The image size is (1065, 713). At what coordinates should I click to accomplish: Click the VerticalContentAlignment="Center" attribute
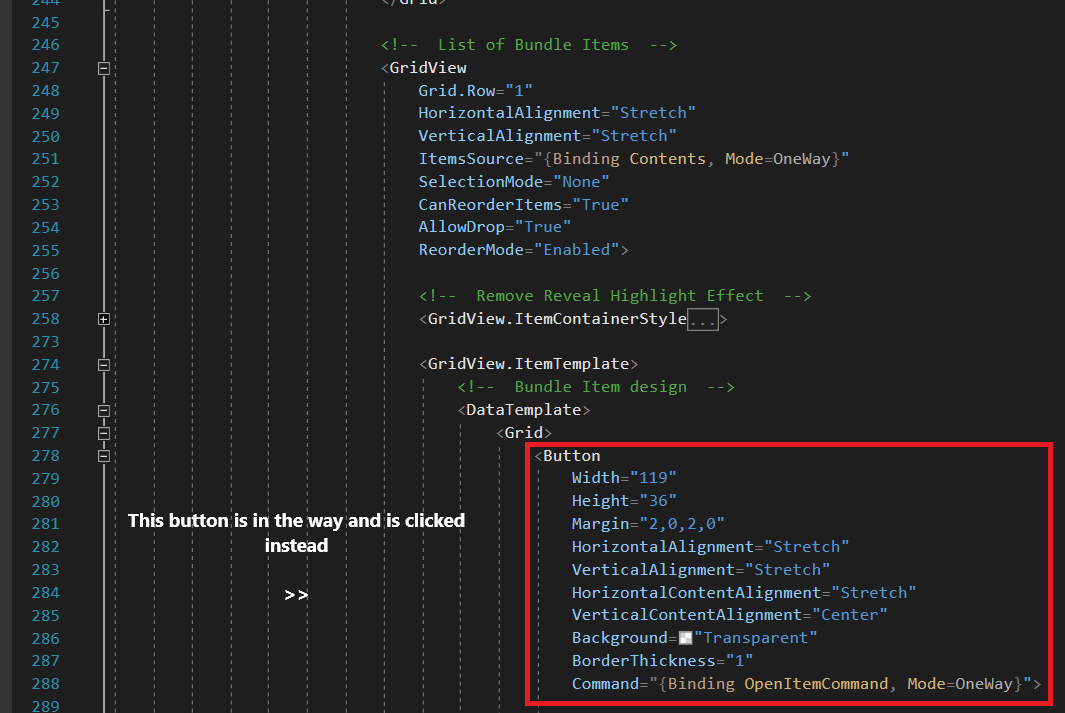point(729,615)
